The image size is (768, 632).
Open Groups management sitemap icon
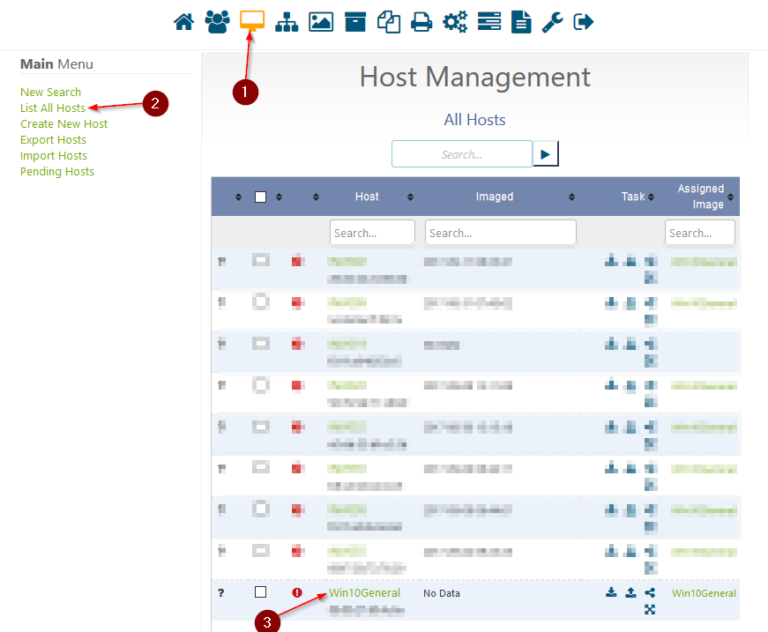point(286,21)
